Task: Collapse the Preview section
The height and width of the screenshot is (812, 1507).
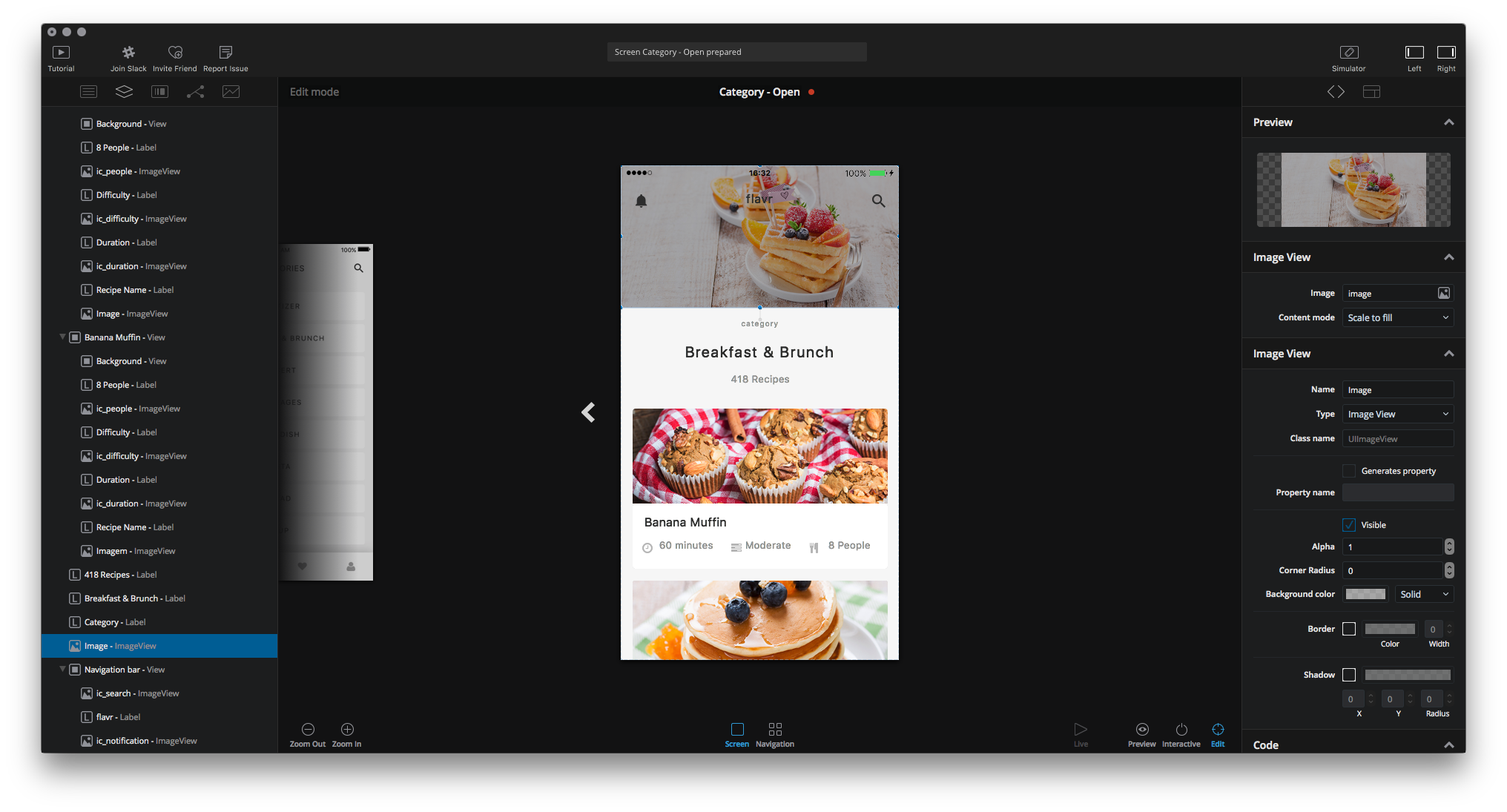Action: click(x=1448, y=122)
